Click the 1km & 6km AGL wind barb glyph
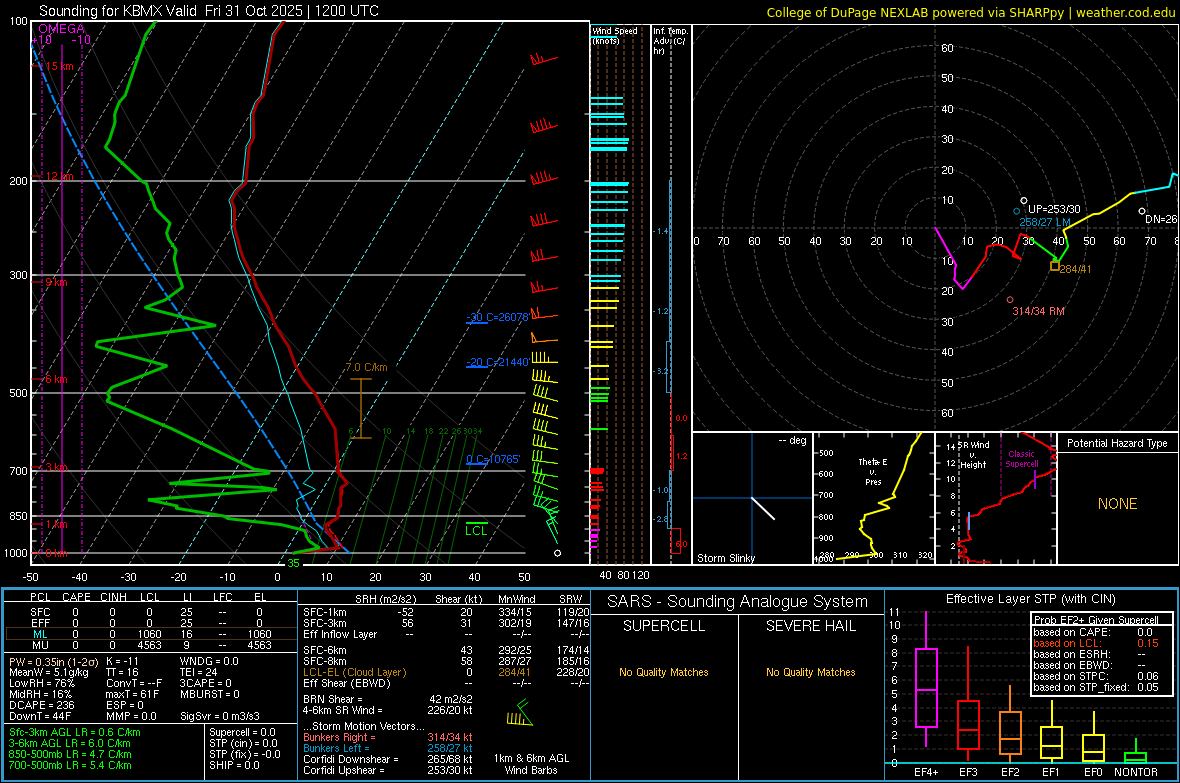 pos(519,714)
